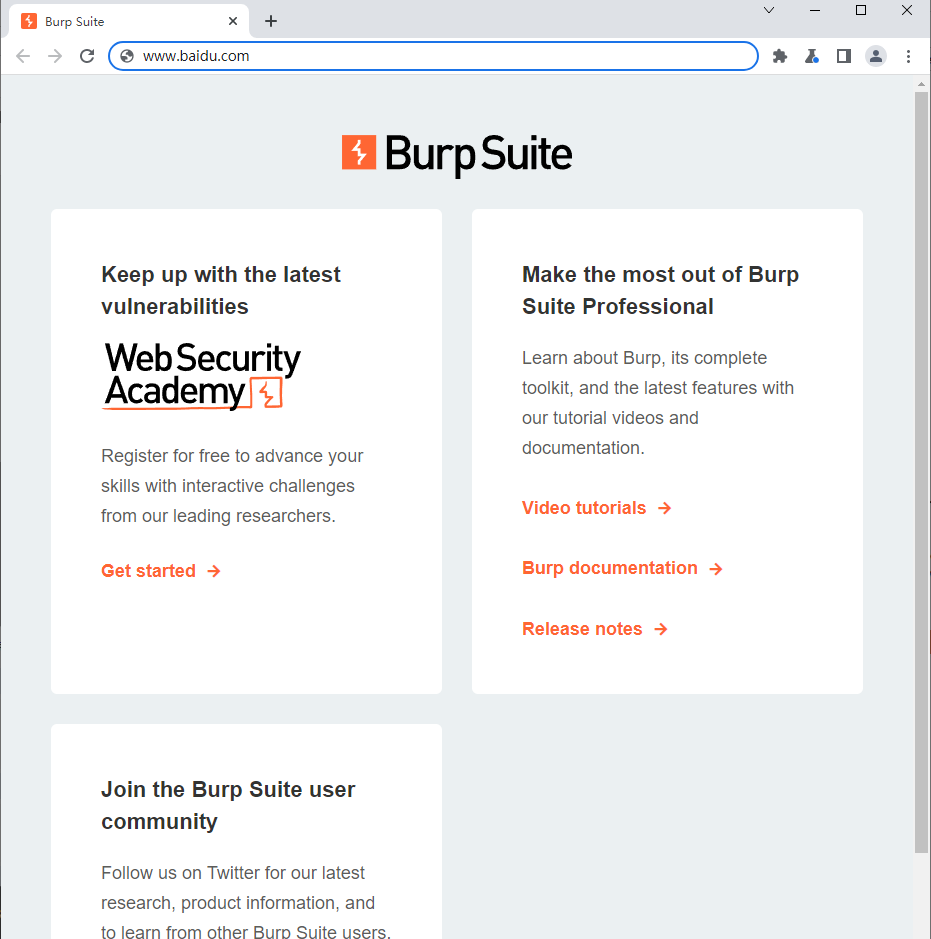Close the Burp Suite tab

click(233, 22)
